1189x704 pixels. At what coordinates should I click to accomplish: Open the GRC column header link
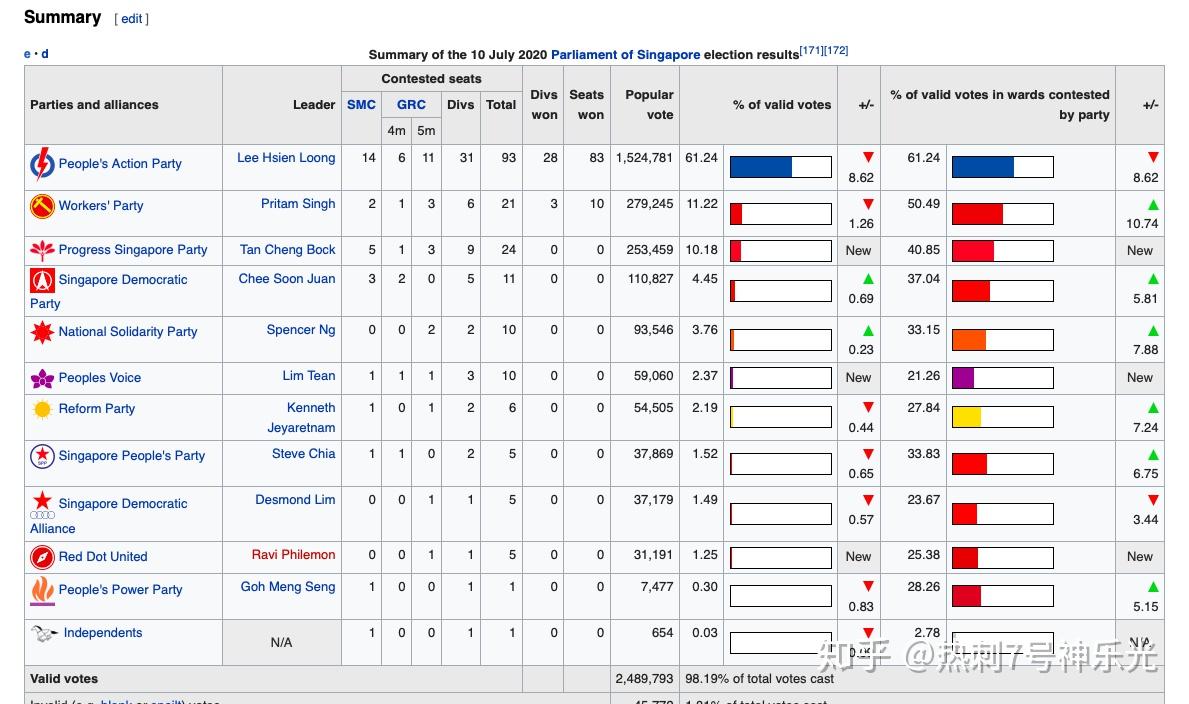tap(411, 105)
